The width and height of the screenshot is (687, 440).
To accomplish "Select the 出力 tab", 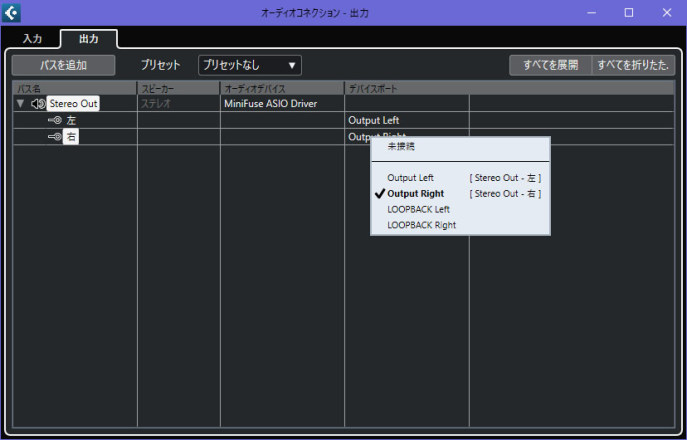I will coord(88,39).
